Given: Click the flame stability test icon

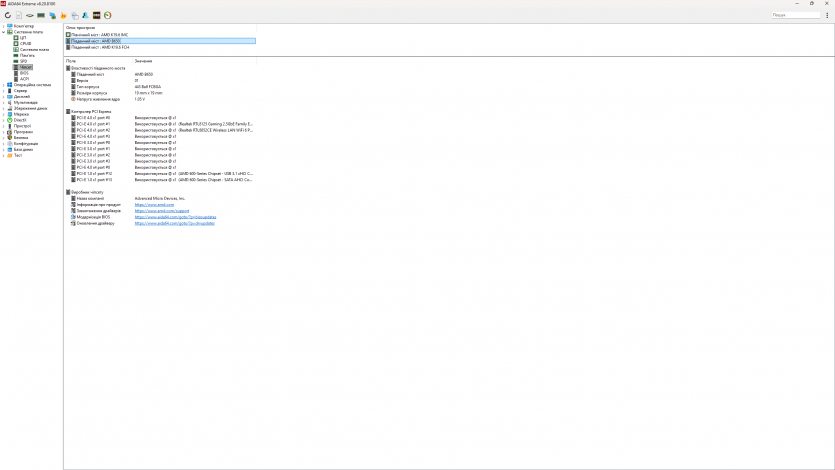Looking at the screenshot, I should [64, 15].
